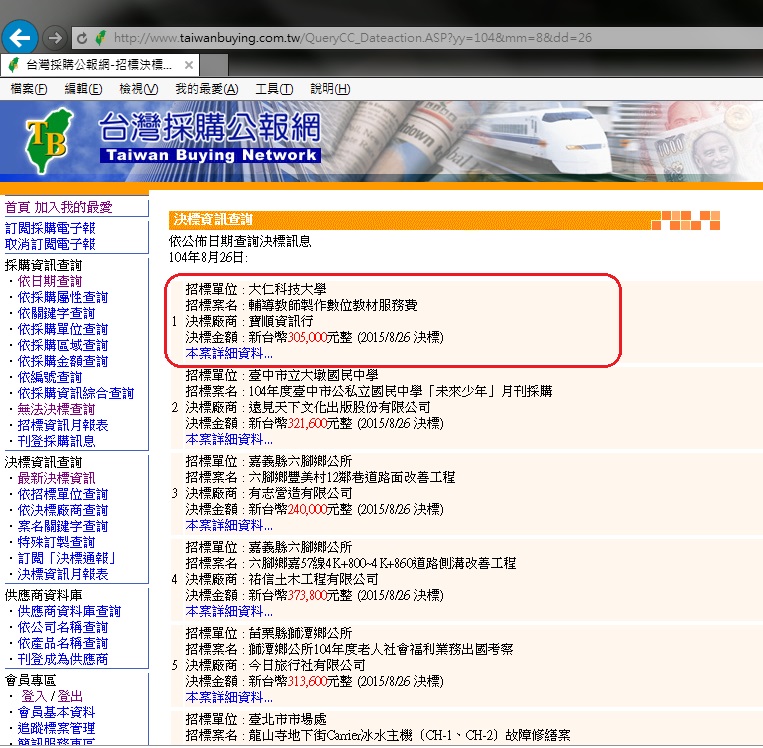This screenshot has height=748, width=763.
Task: Open 本案詳細資料 for 六腳鄉豐美村12鄰巷道 case
Action: pyautogui.click(x=229, y=526)
